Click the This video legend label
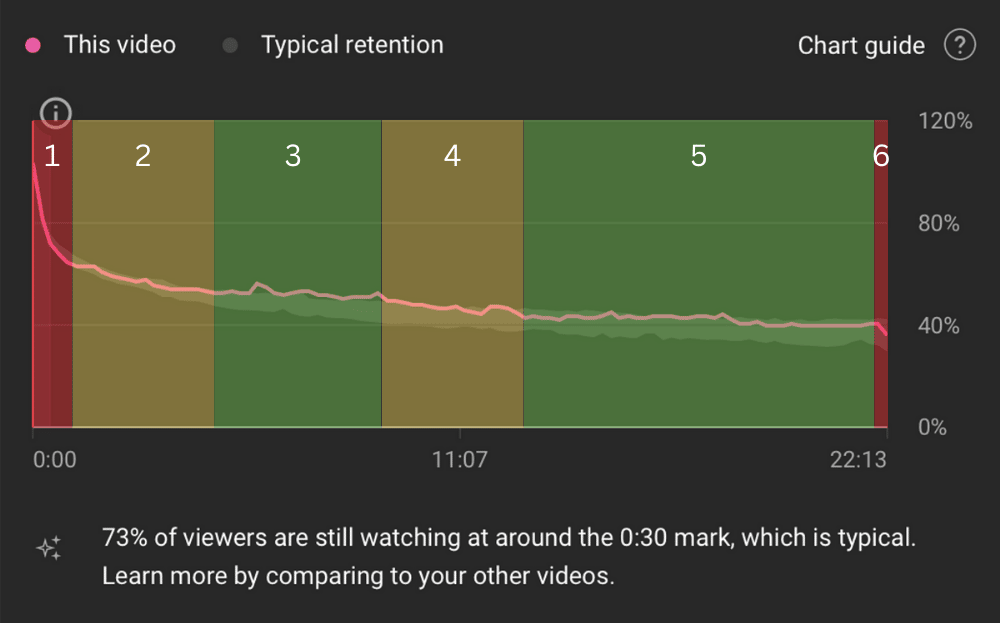 point(120,45)
